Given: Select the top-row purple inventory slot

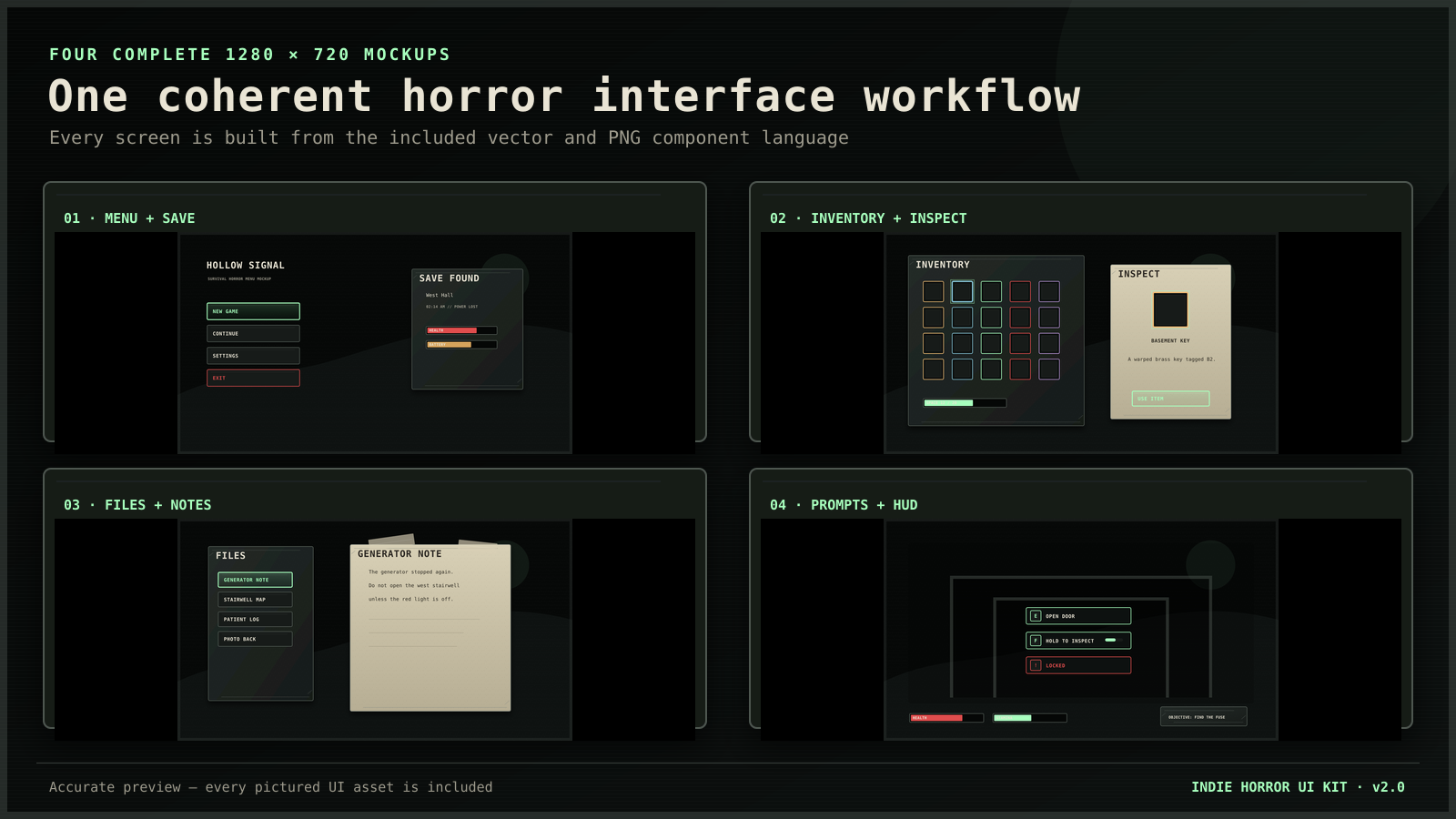Looking at the screenshot, I should point(1049,291).
